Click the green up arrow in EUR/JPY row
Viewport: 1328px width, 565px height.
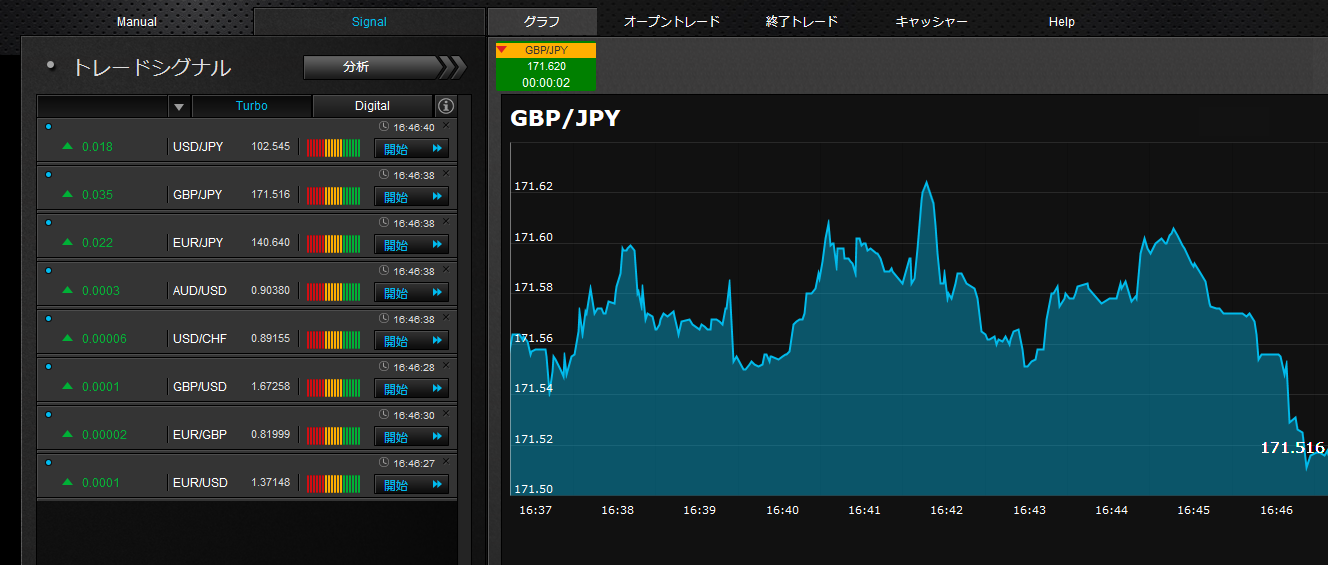68,242
